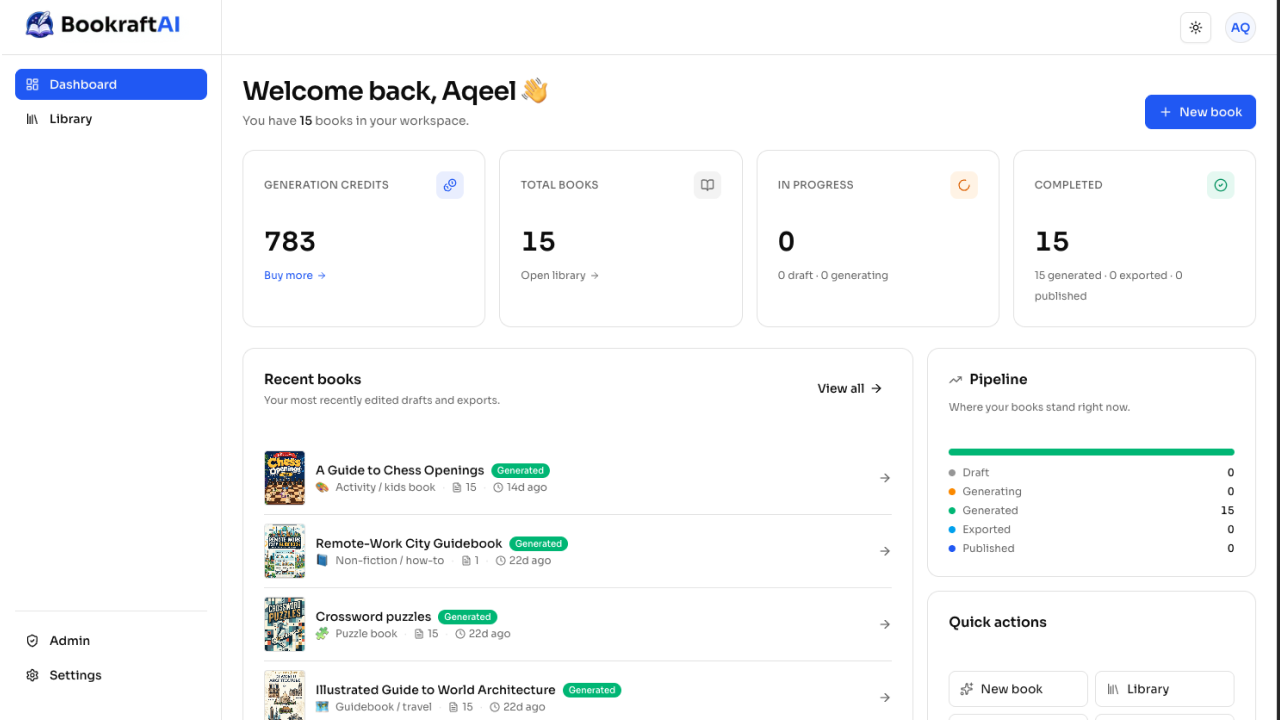Image resolution: width=1280 pixels, height=720 pixels.
Task: Click arrow on World Architecture row
Action: pyautogui.click(x=885, y=697)
